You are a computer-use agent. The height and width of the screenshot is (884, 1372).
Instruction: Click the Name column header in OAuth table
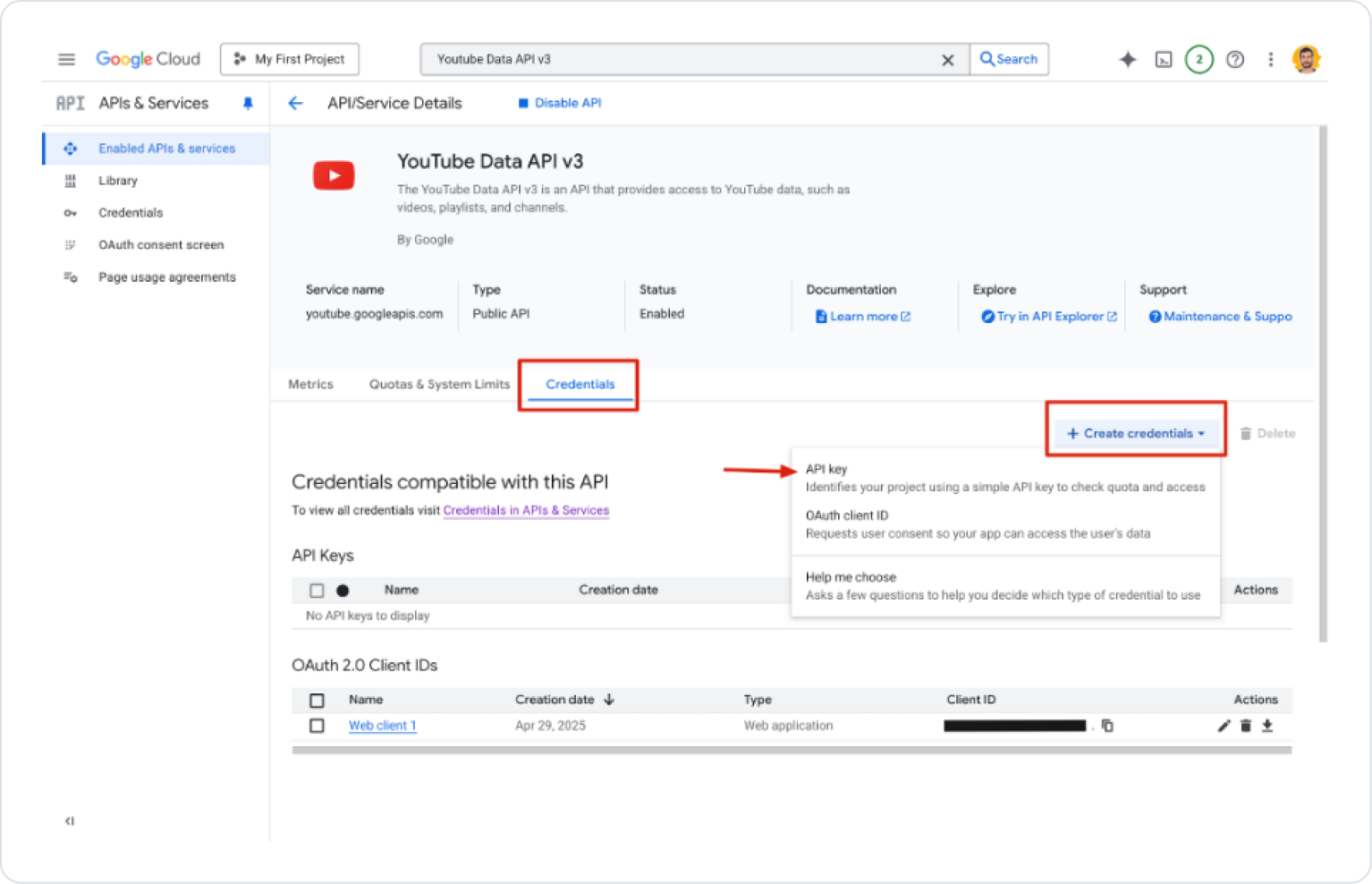366,700
